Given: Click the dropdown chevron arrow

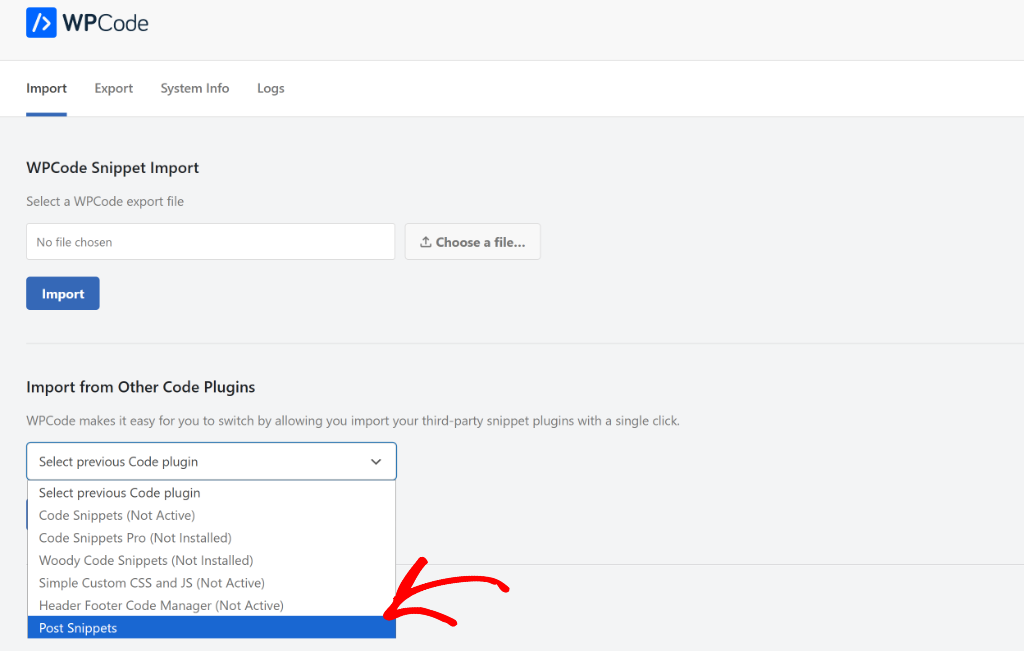Looking at the screenshot, I should 376,462.
